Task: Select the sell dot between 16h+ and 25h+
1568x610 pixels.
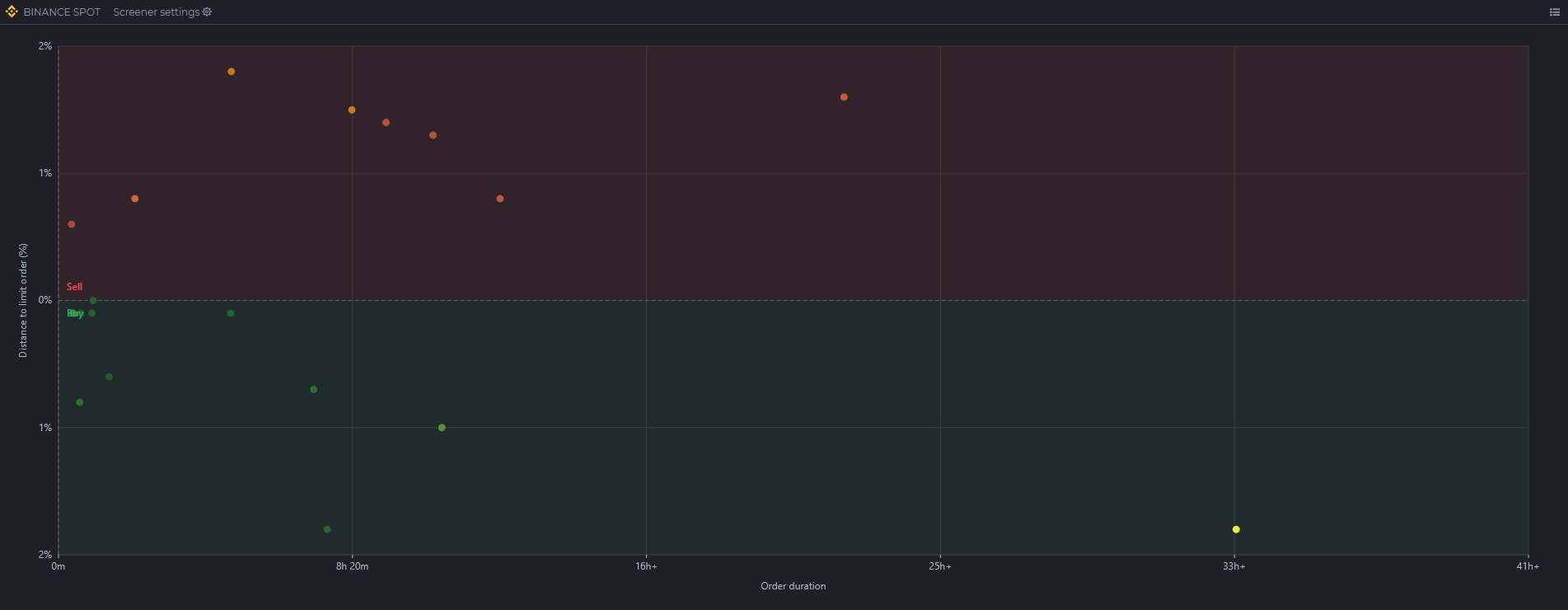Action: point(844,97)
